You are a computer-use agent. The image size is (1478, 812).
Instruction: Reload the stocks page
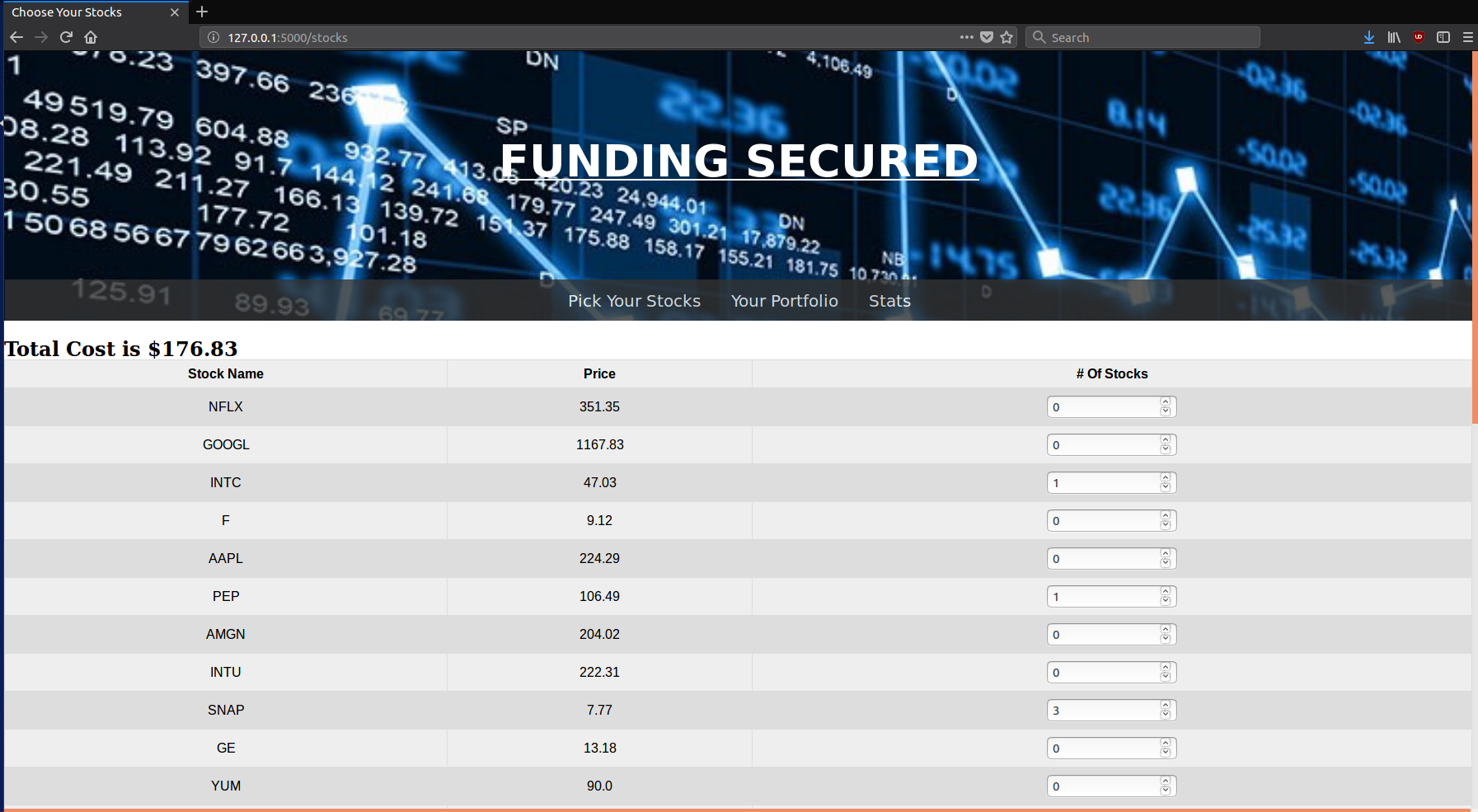pos(67,37)
